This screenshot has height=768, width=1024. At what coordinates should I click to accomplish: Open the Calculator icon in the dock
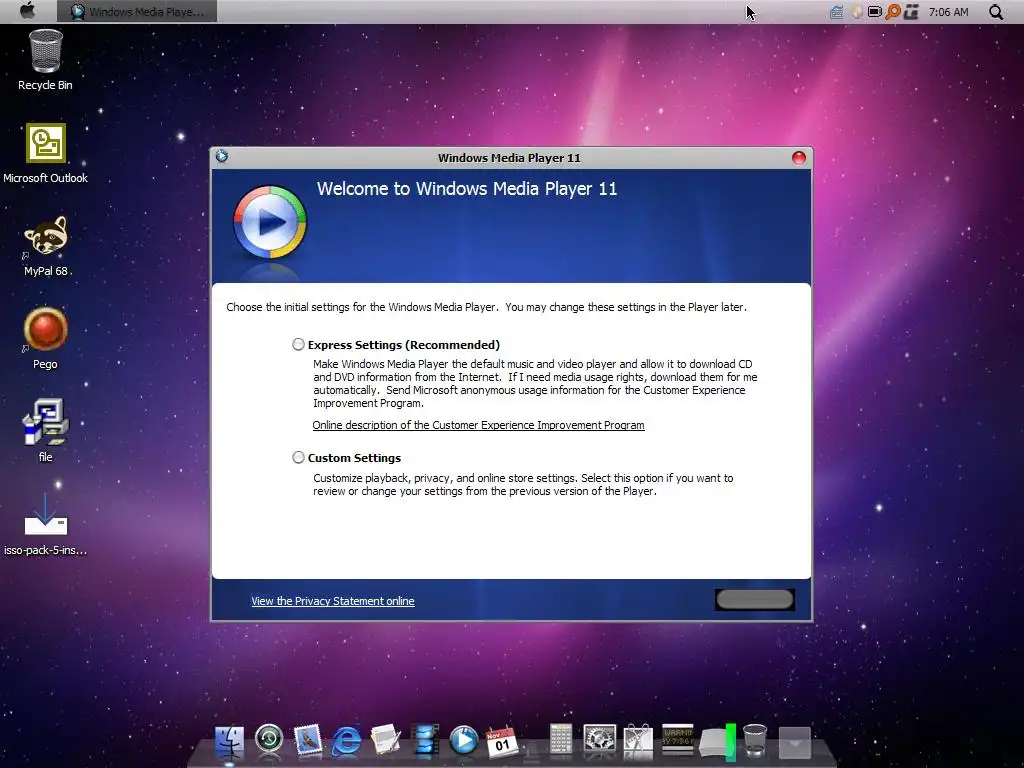coord(560,741)
